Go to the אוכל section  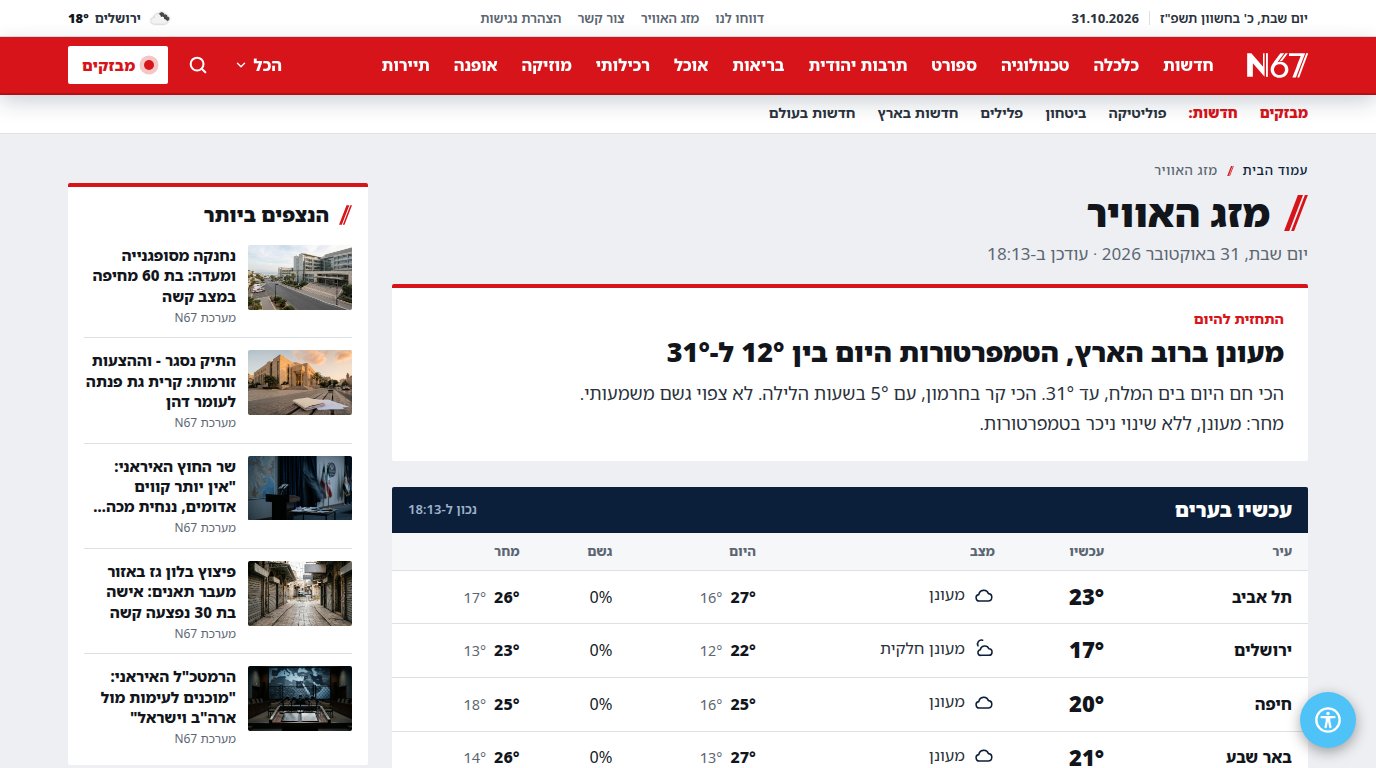[x=691, y=65]
